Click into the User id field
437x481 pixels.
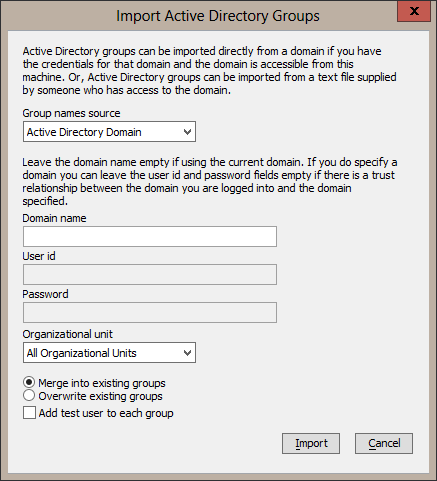tap(150, 275)
